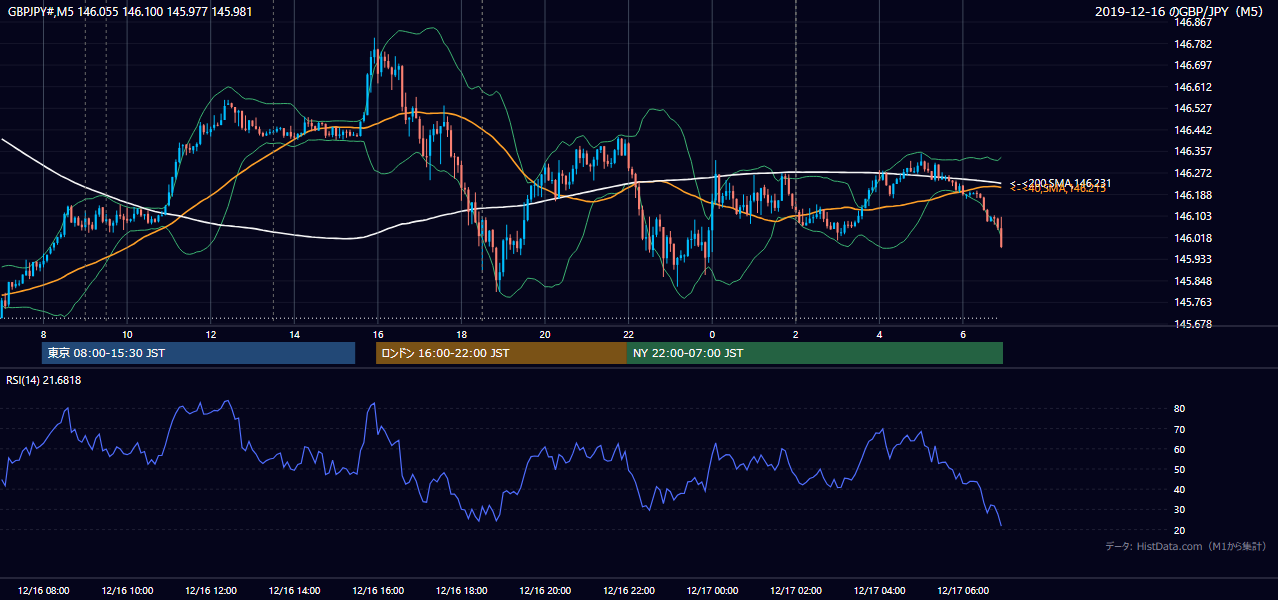Click hour tick 14 under the price chart

(x=294, y=334)
